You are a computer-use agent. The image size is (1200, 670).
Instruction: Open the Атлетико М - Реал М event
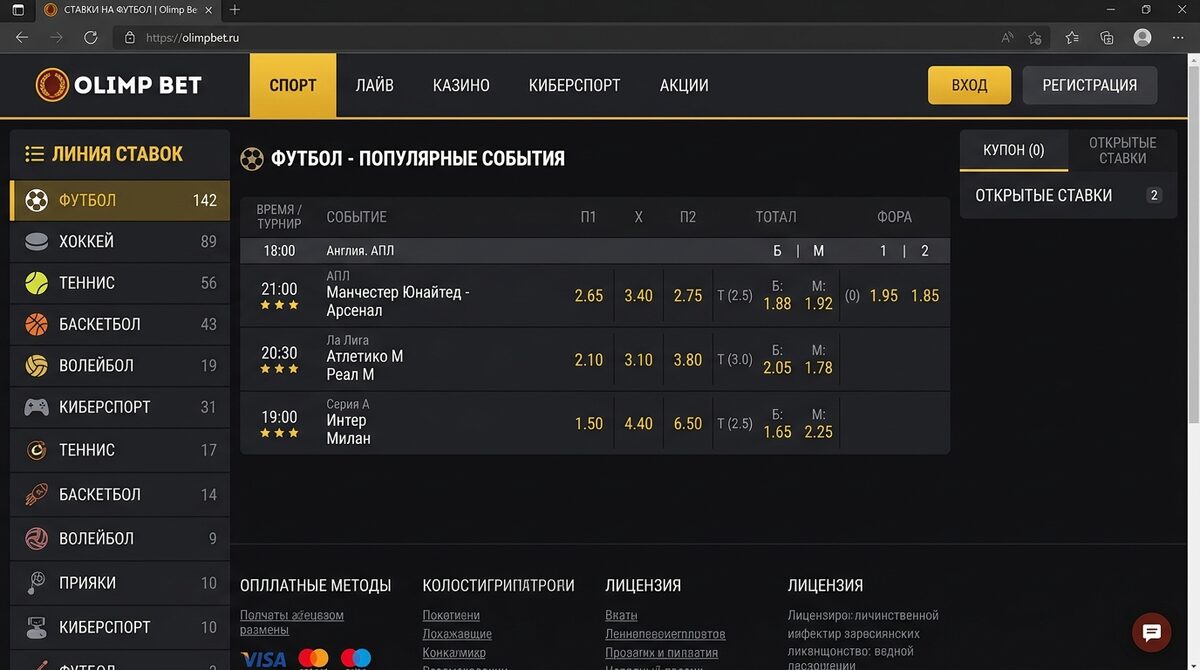(x=365, y=365)
